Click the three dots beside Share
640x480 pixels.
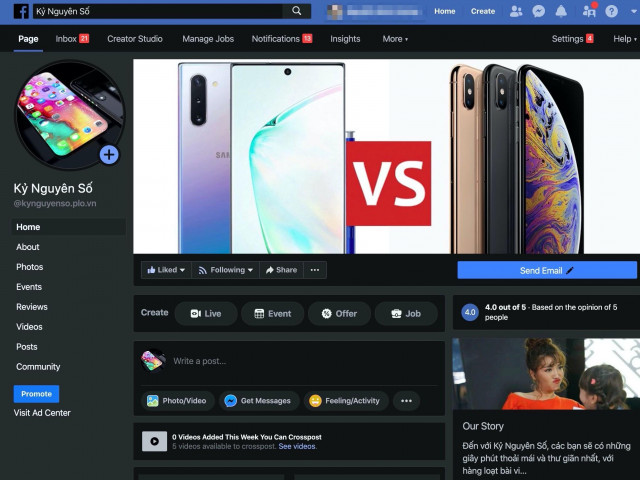tap(315, 270)
